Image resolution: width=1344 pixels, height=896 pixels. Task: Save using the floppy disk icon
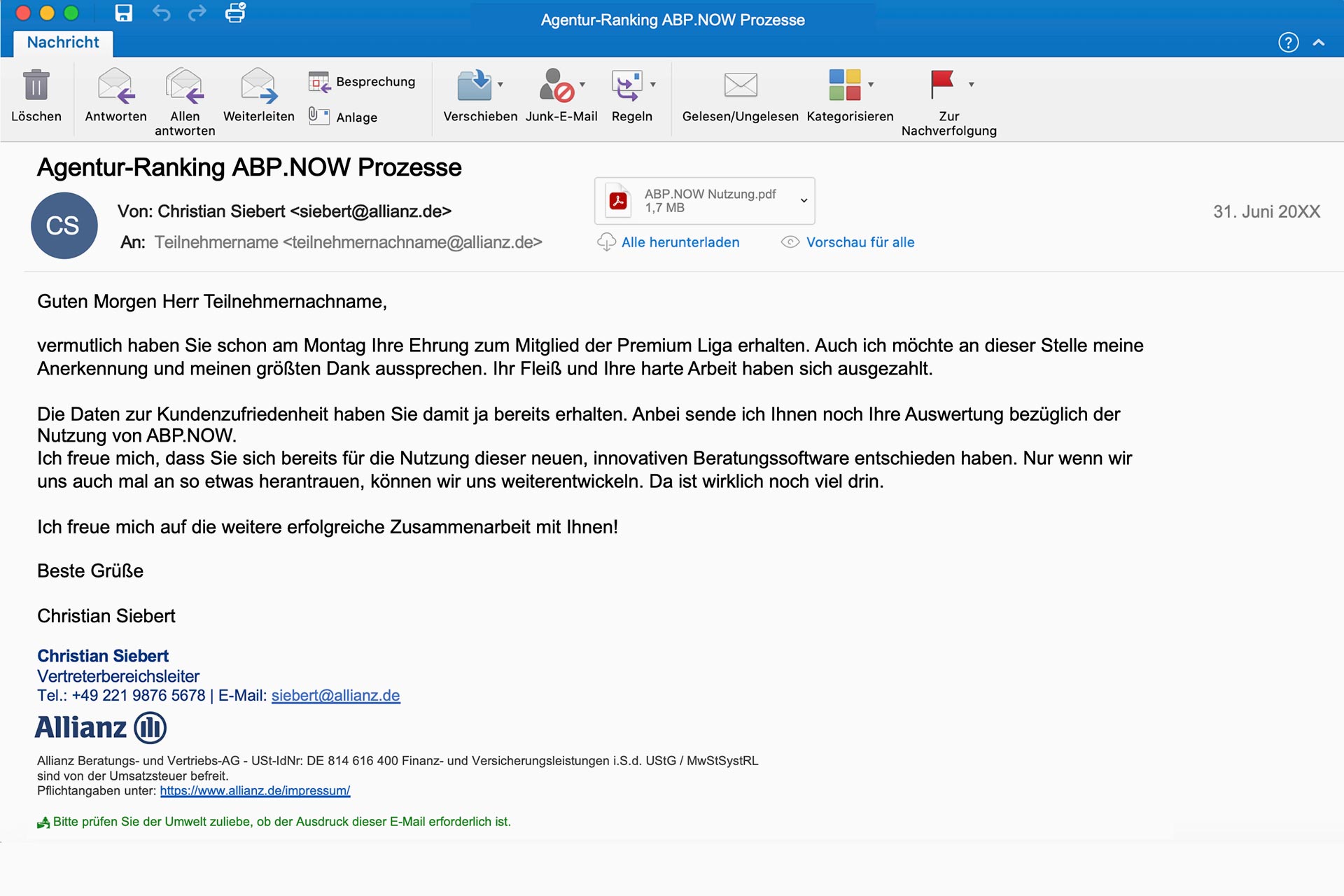124,13
